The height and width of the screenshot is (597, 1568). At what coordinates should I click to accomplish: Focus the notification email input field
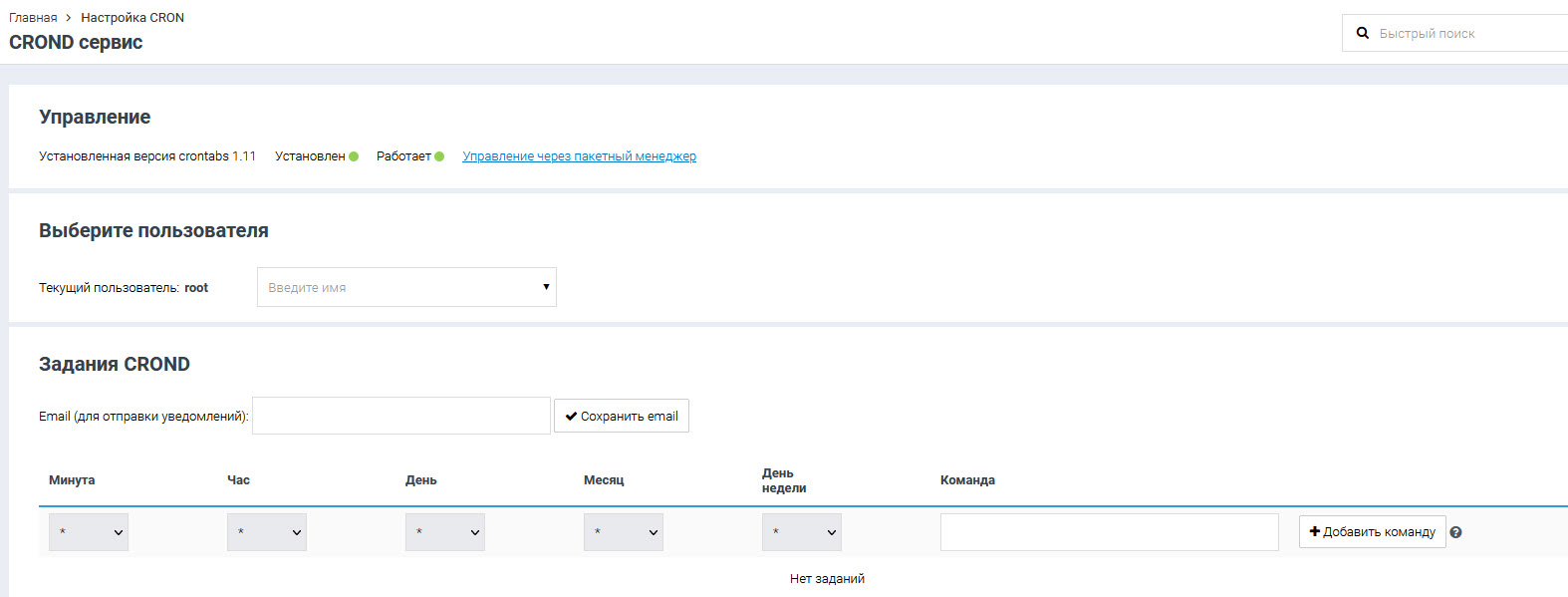point(401,416)
